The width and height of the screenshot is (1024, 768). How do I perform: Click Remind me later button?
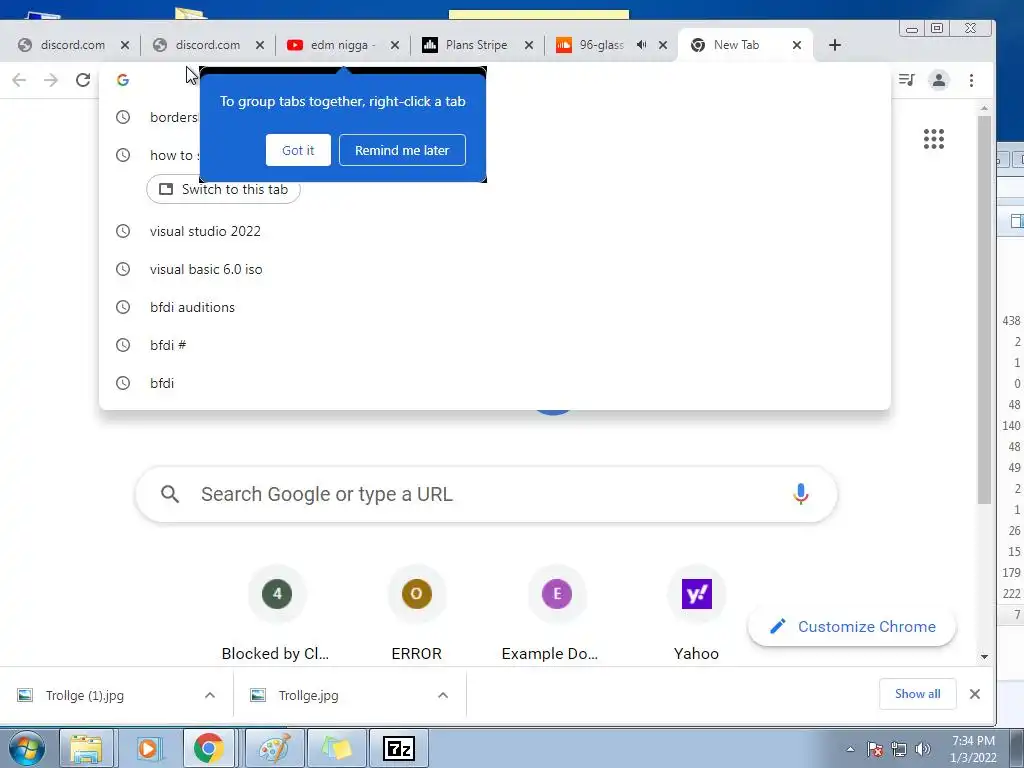[x=402, y=150]
